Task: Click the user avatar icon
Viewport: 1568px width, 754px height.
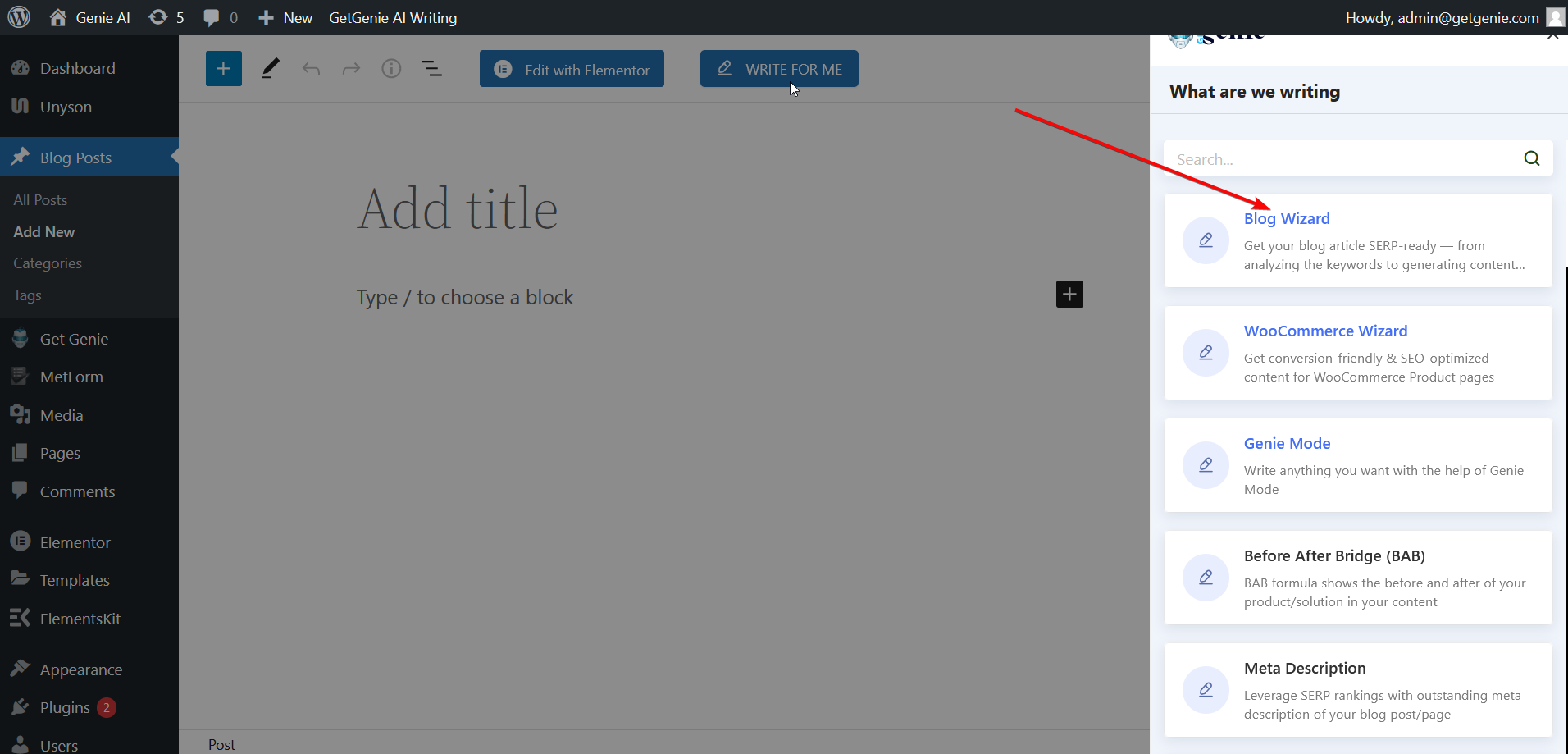Action: point(1555,17)
